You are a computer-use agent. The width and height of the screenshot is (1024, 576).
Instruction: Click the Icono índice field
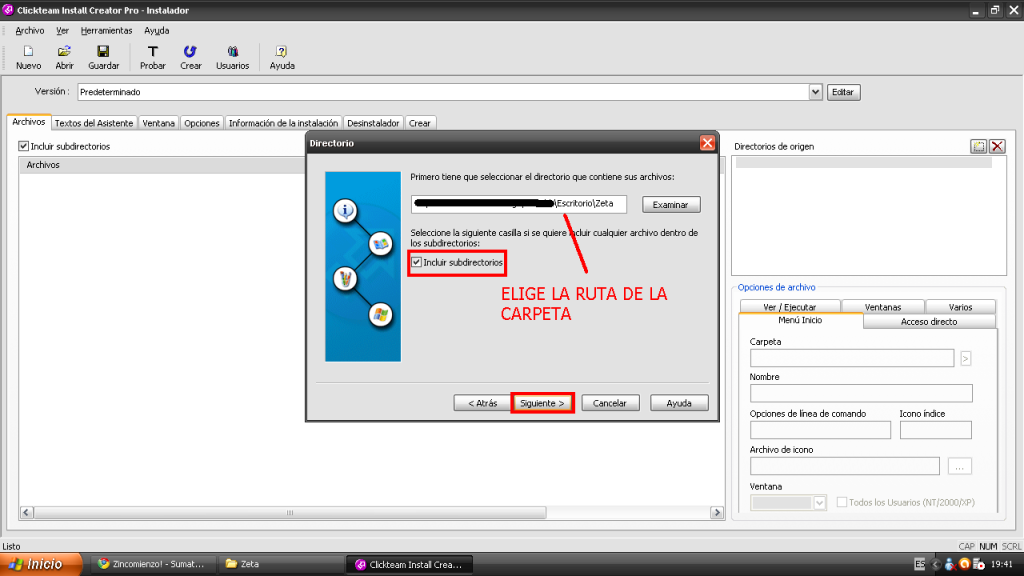935,430
